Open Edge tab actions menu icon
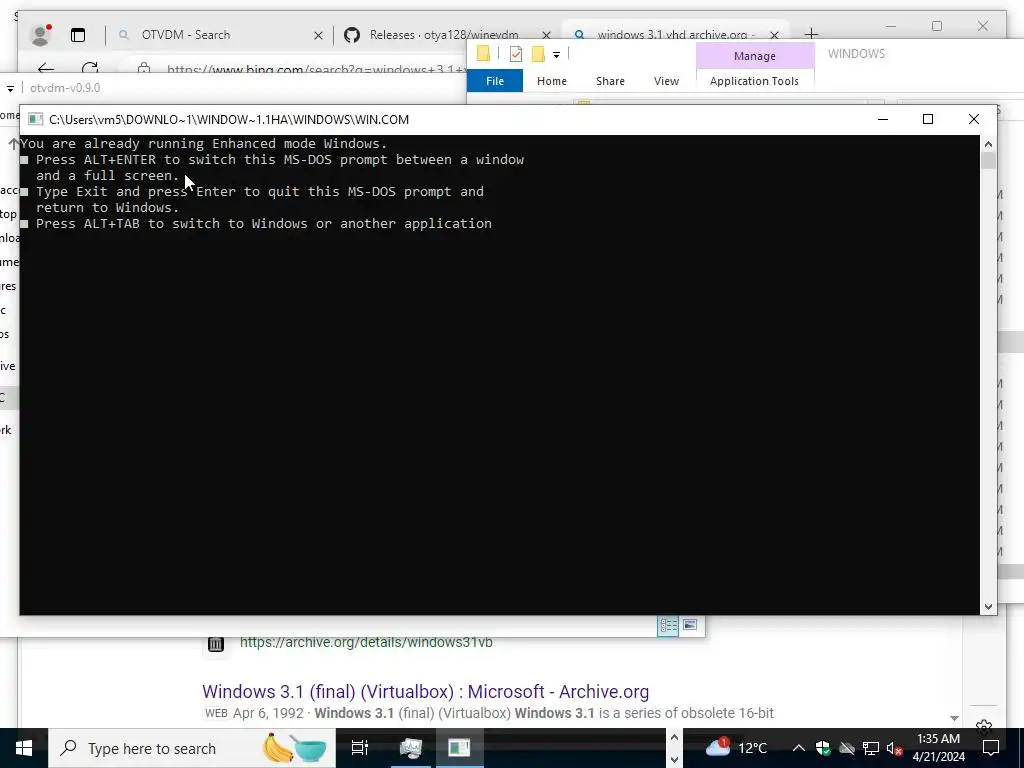Screen dimensions: 1024x768 click(78, 35)
